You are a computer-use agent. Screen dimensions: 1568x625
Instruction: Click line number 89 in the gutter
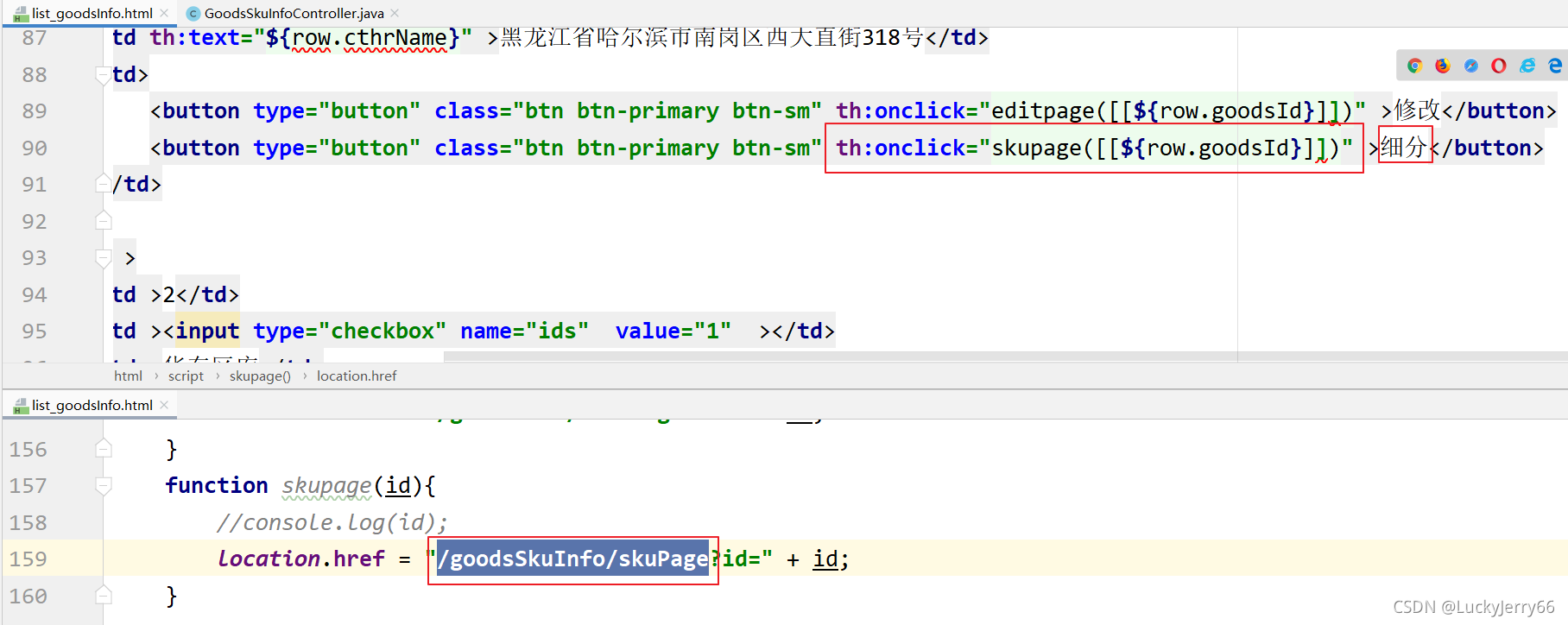(35, 111)
